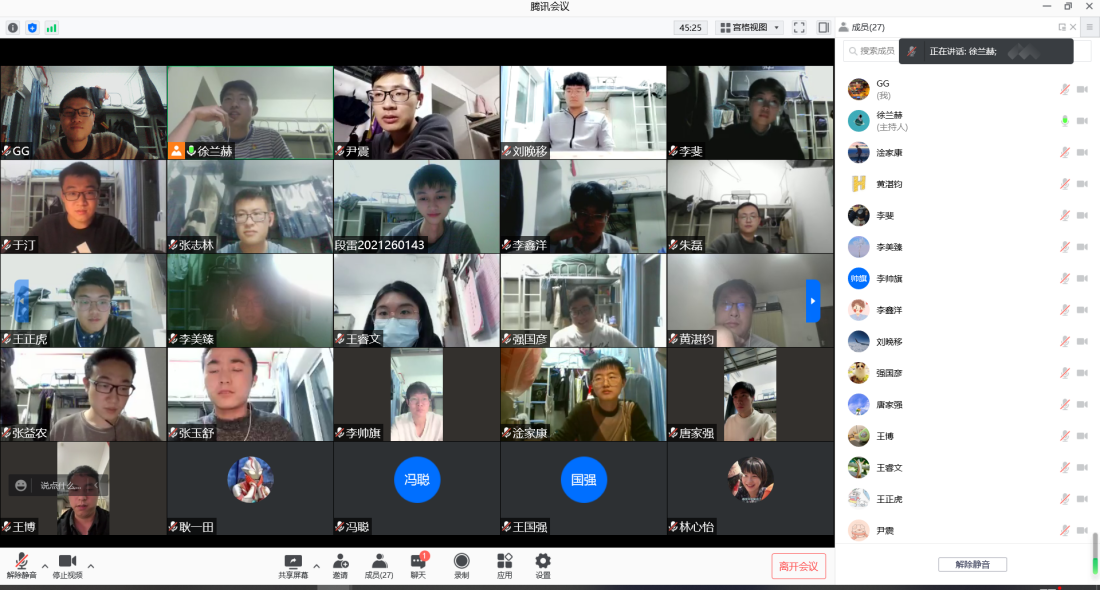
Task: Expand share options arrow beside 共享屏幕
Action: tap(317, 565)
